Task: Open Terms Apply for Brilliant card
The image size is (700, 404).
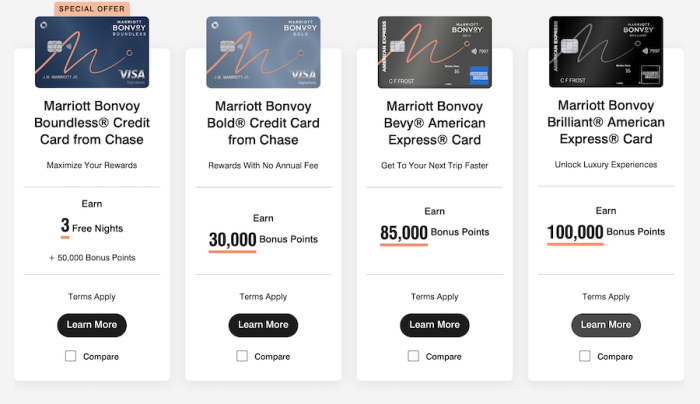Action: [606, 297]
